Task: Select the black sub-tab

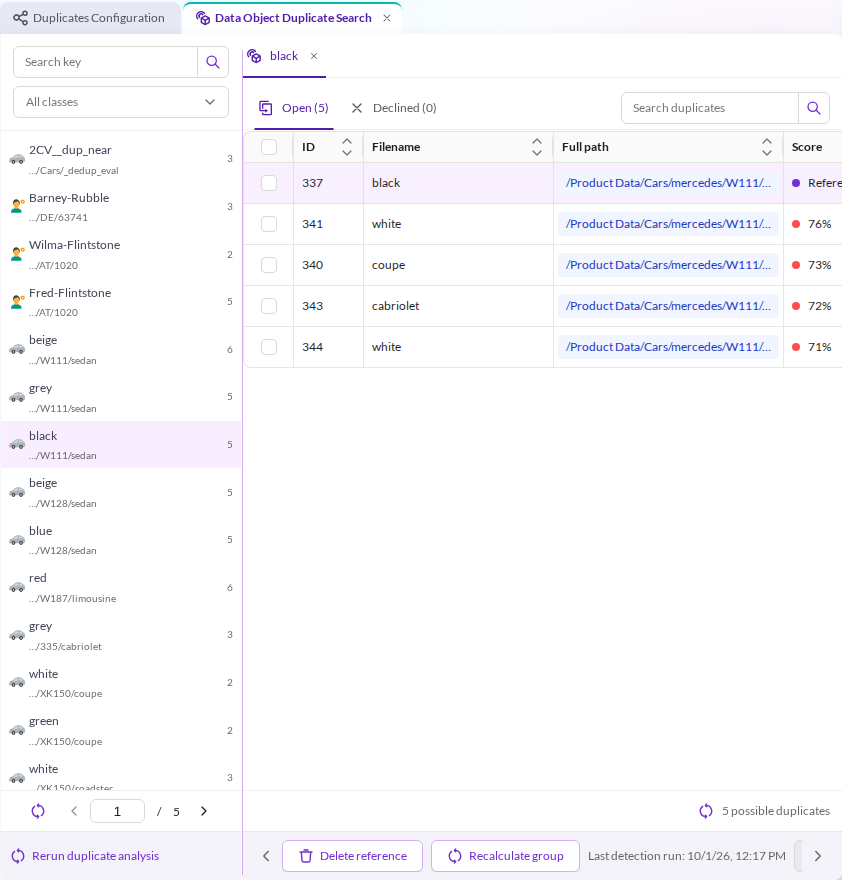Action: pyautogui.click(x=284, y=56)
